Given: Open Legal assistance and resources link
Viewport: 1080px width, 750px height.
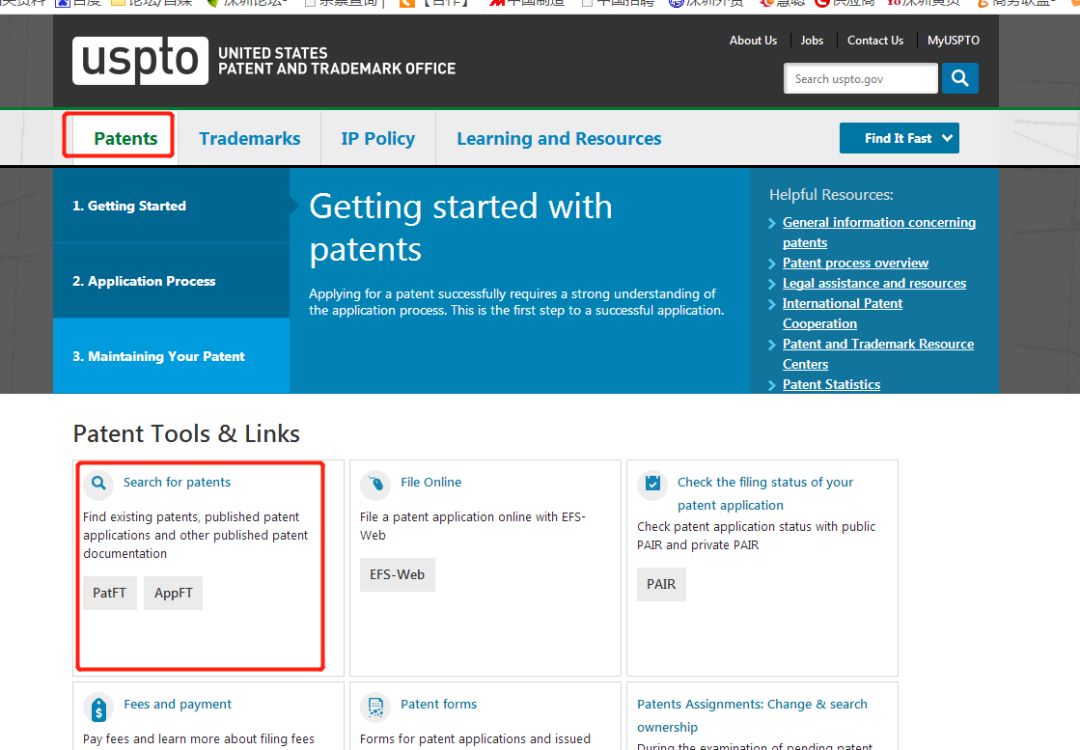Looking at the screenshot, I should (874, 283).
